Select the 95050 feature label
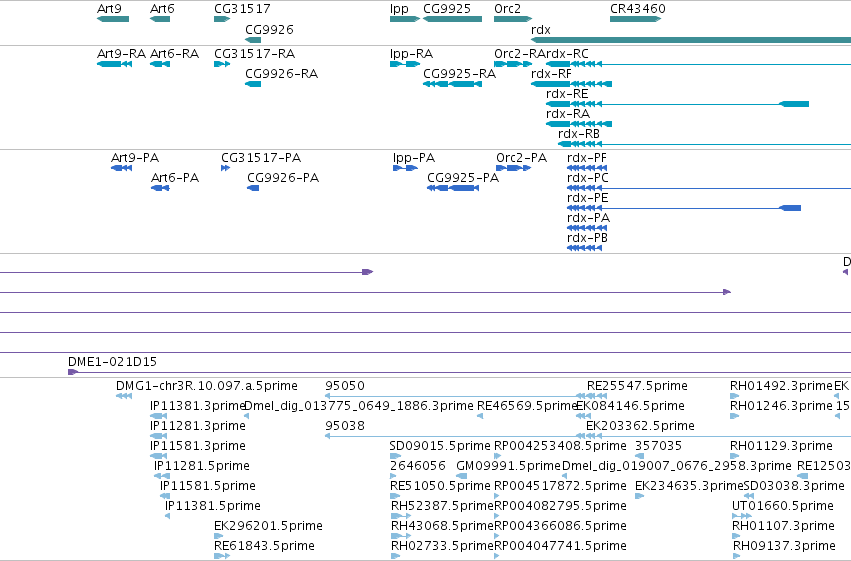The height and width of the screenshot is (561, 851). click(345, 386)
